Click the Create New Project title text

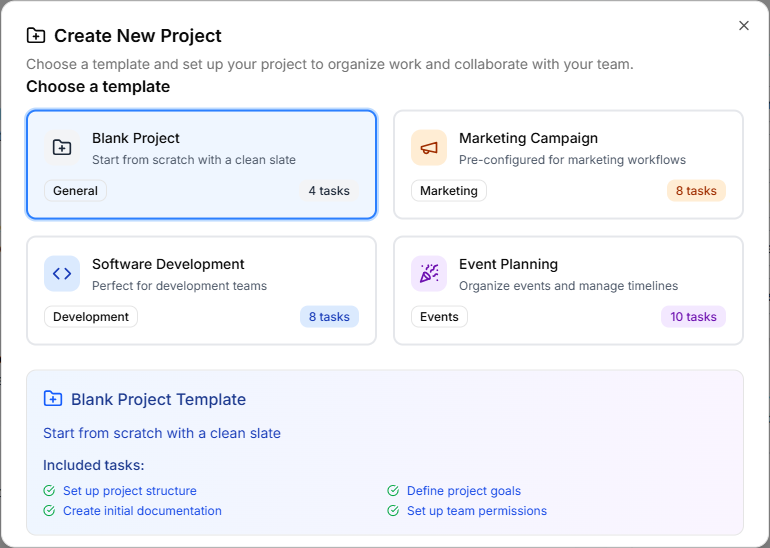point(138,36)
